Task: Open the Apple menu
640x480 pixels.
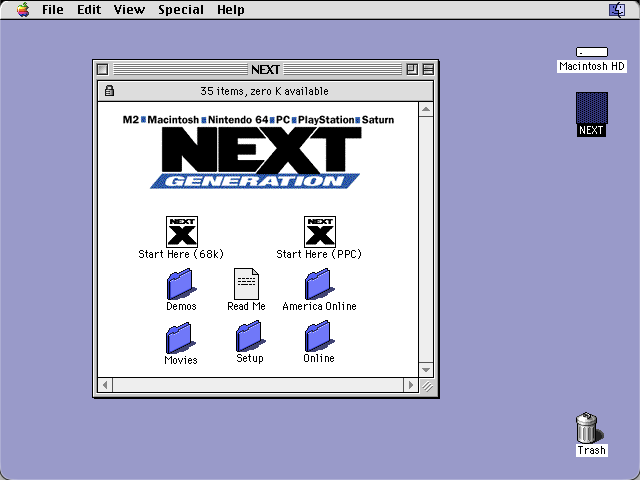Action: [x=23, y=9]
